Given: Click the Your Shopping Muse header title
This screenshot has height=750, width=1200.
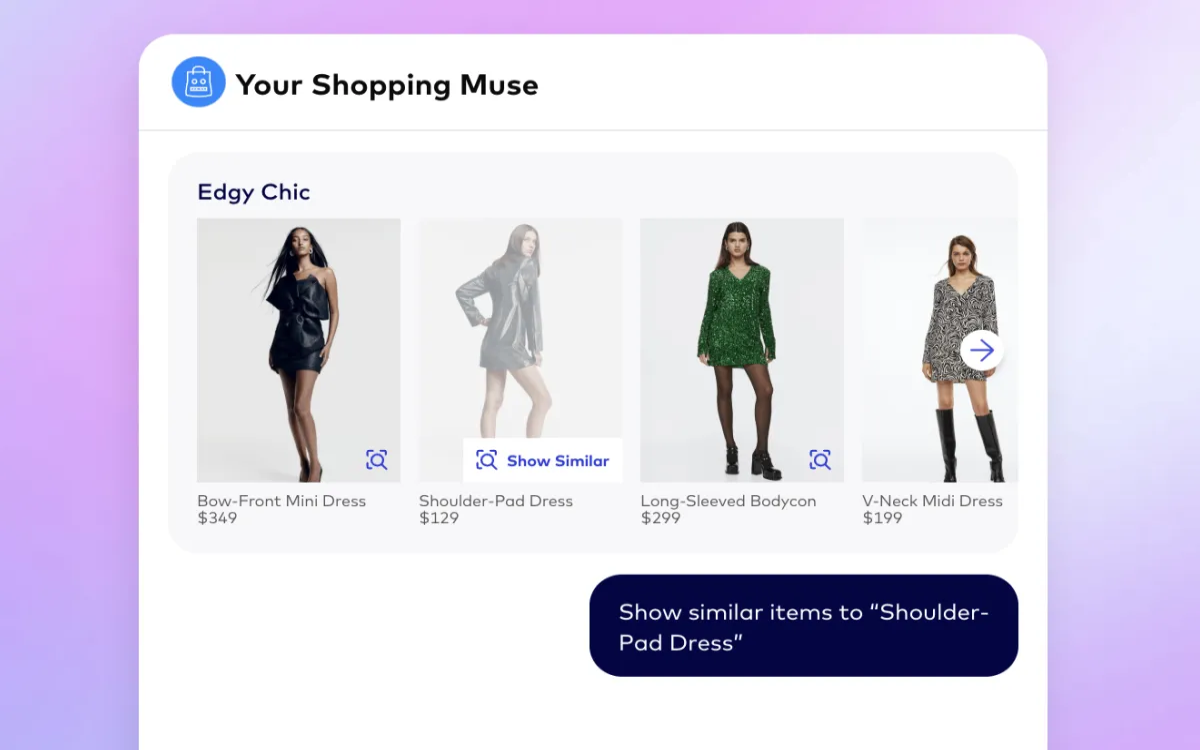Looking at the screenshot, I should pyautogui.click(x=387, y=85).
